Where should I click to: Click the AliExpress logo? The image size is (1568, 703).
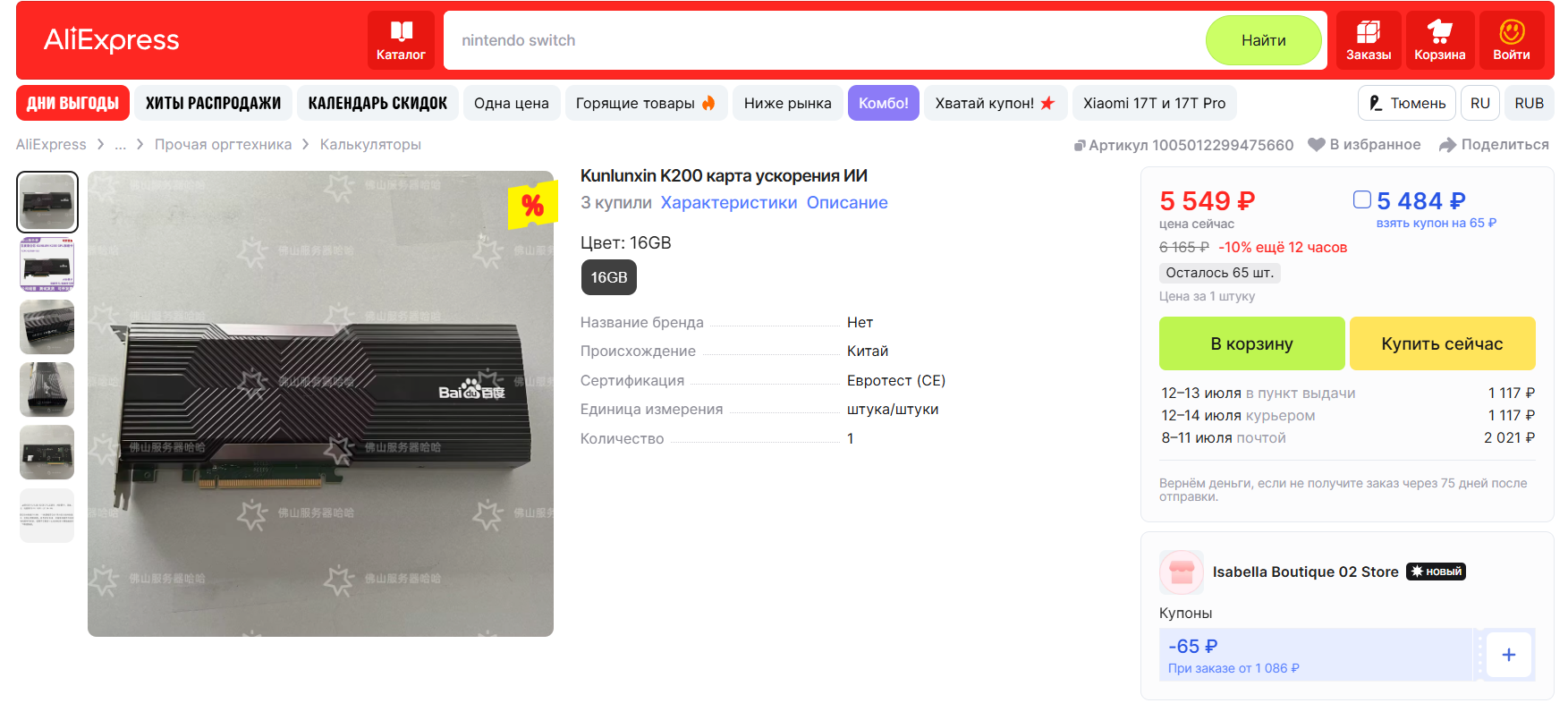[112, 40]
